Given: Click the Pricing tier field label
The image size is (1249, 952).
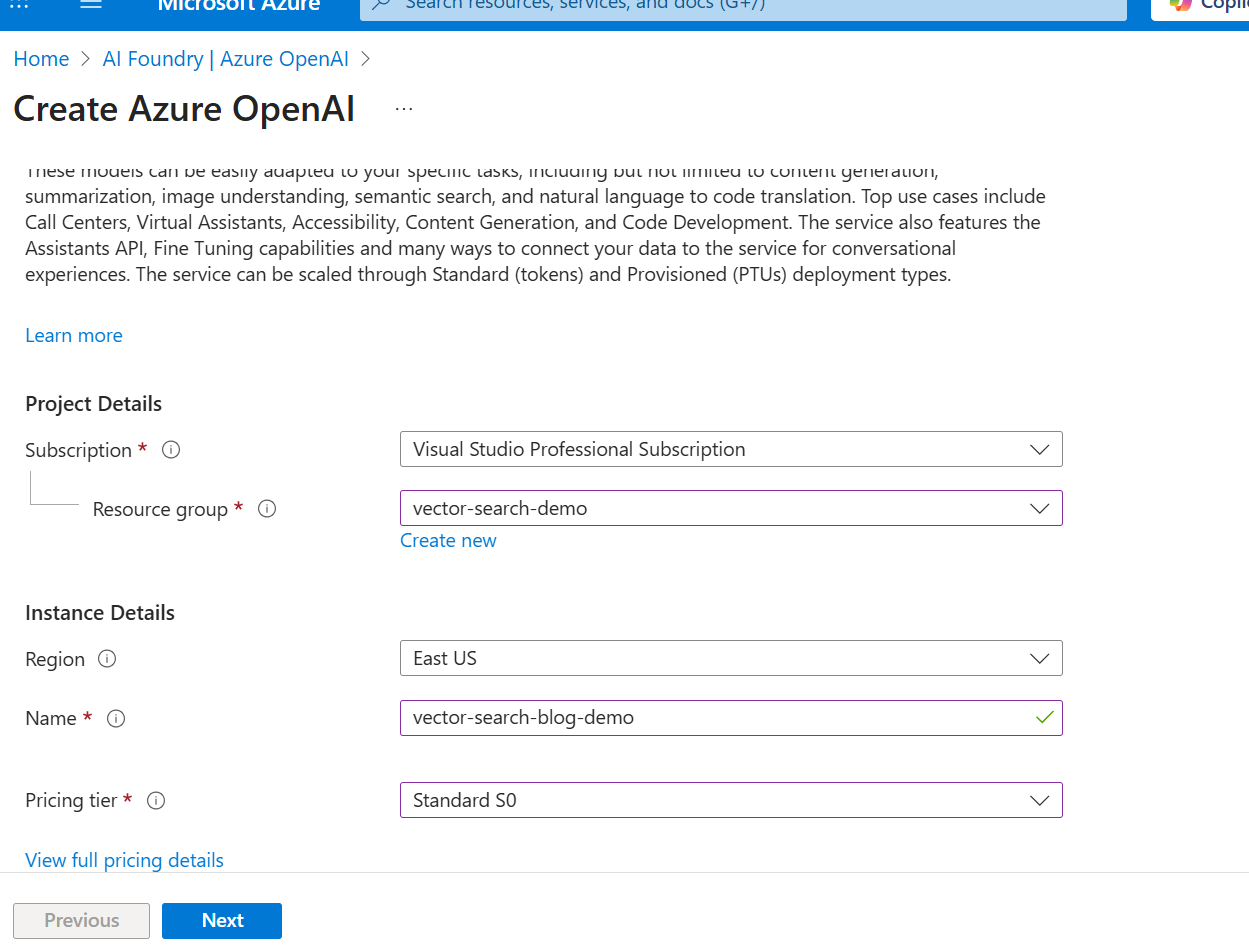Looking at the screenshot, I should (x=71, y=800).
